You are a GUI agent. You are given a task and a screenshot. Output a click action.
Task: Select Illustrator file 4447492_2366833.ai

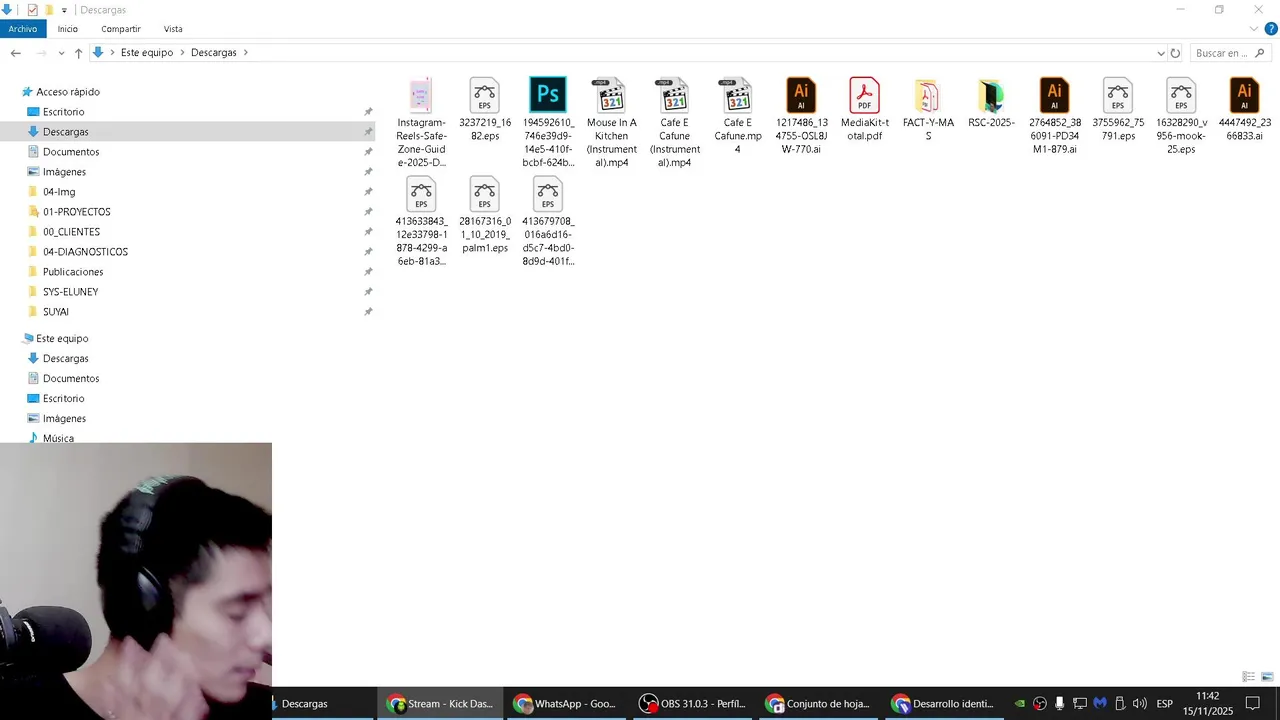[1244, 109]
